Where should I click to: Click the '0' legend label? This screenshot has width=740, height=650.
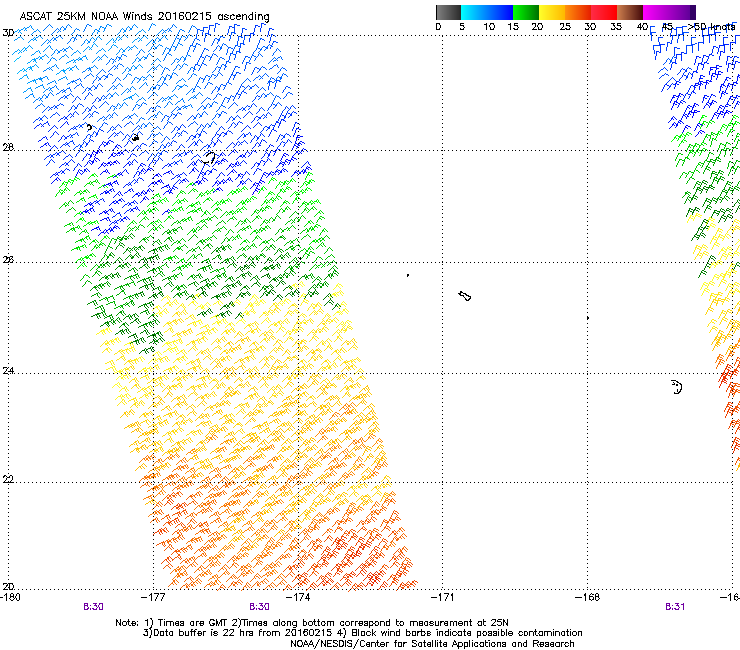pyautogui.click(x=438, y=27)
